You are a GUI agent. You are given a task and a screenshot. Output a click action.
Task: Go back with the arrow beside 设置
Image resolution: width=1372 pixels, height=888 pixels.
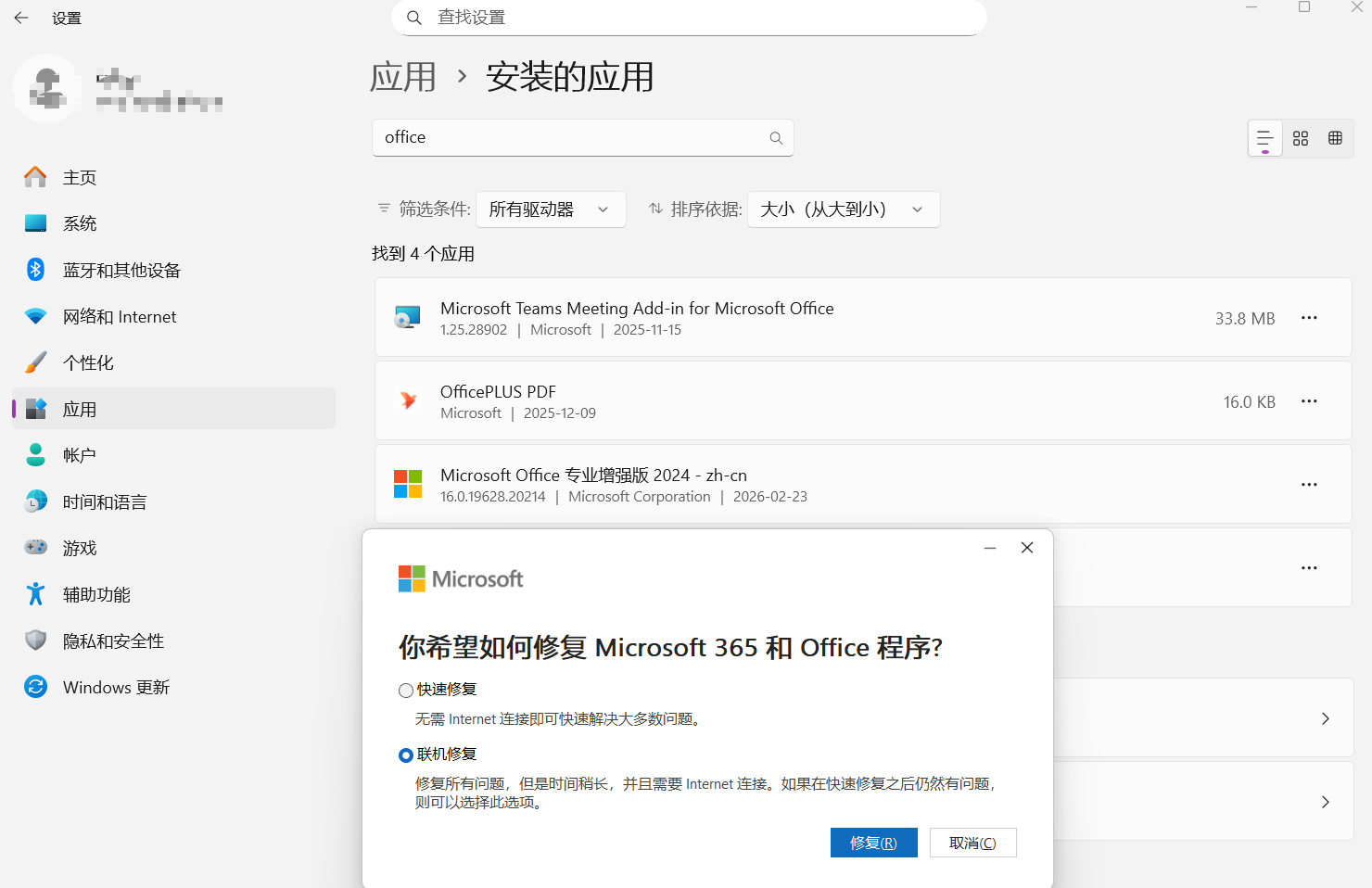(21, 18)
